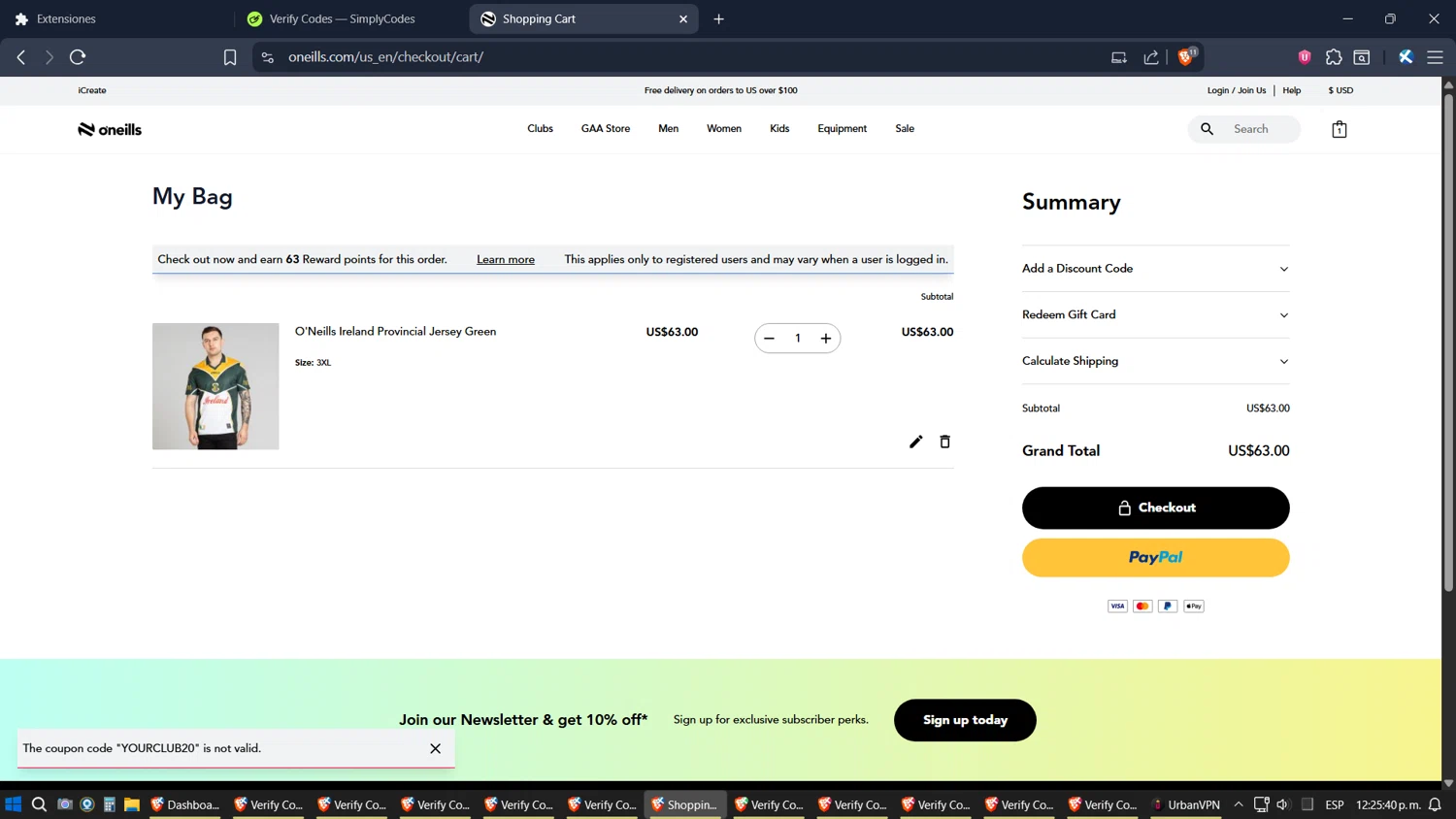Expand Calculate Shipping section
Image resolution: width=1456 pixels, height=819 pixels.
click(x=1155, y=361)
